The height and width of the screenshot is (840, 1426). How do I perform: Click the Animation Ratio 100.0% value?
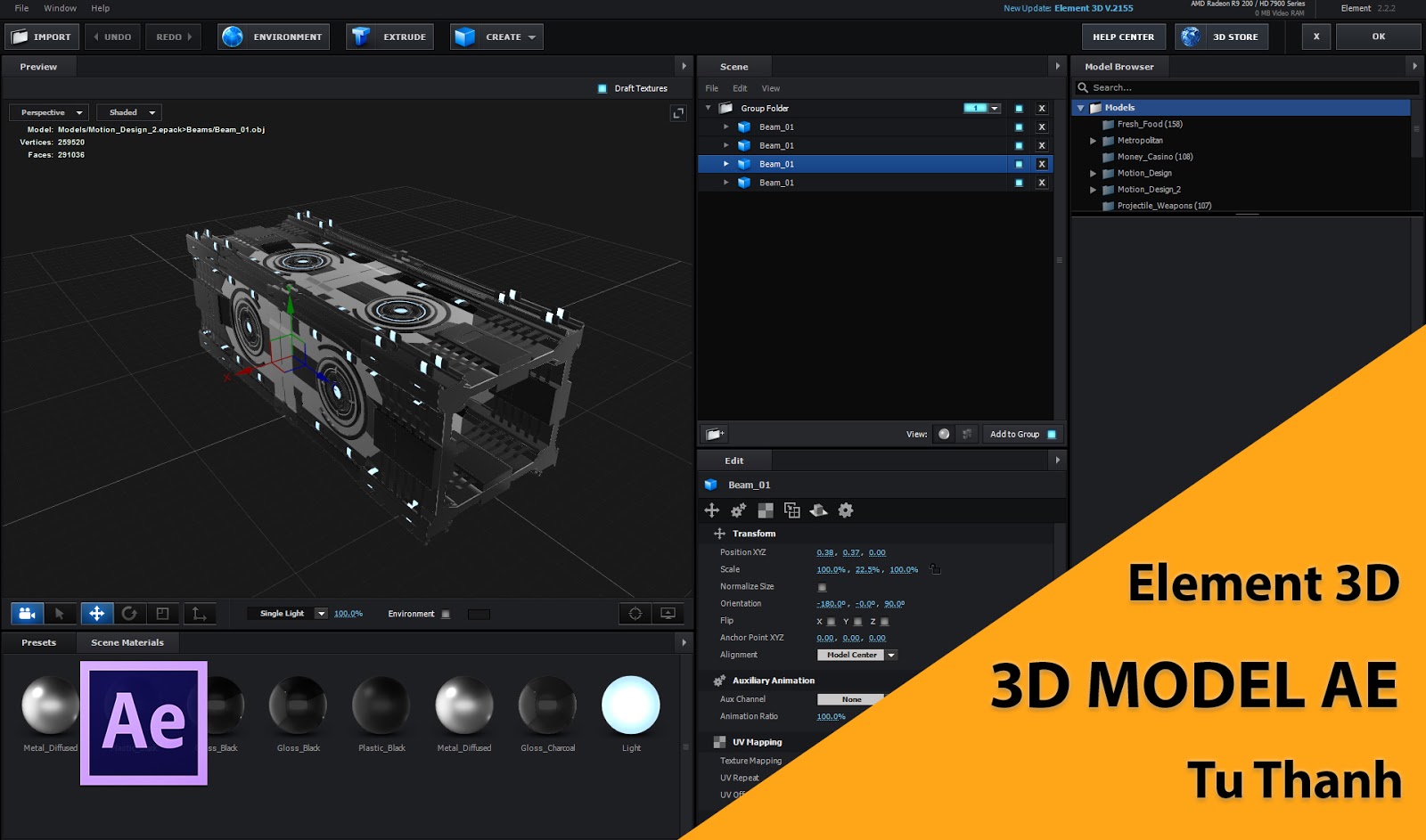point(832,716)
